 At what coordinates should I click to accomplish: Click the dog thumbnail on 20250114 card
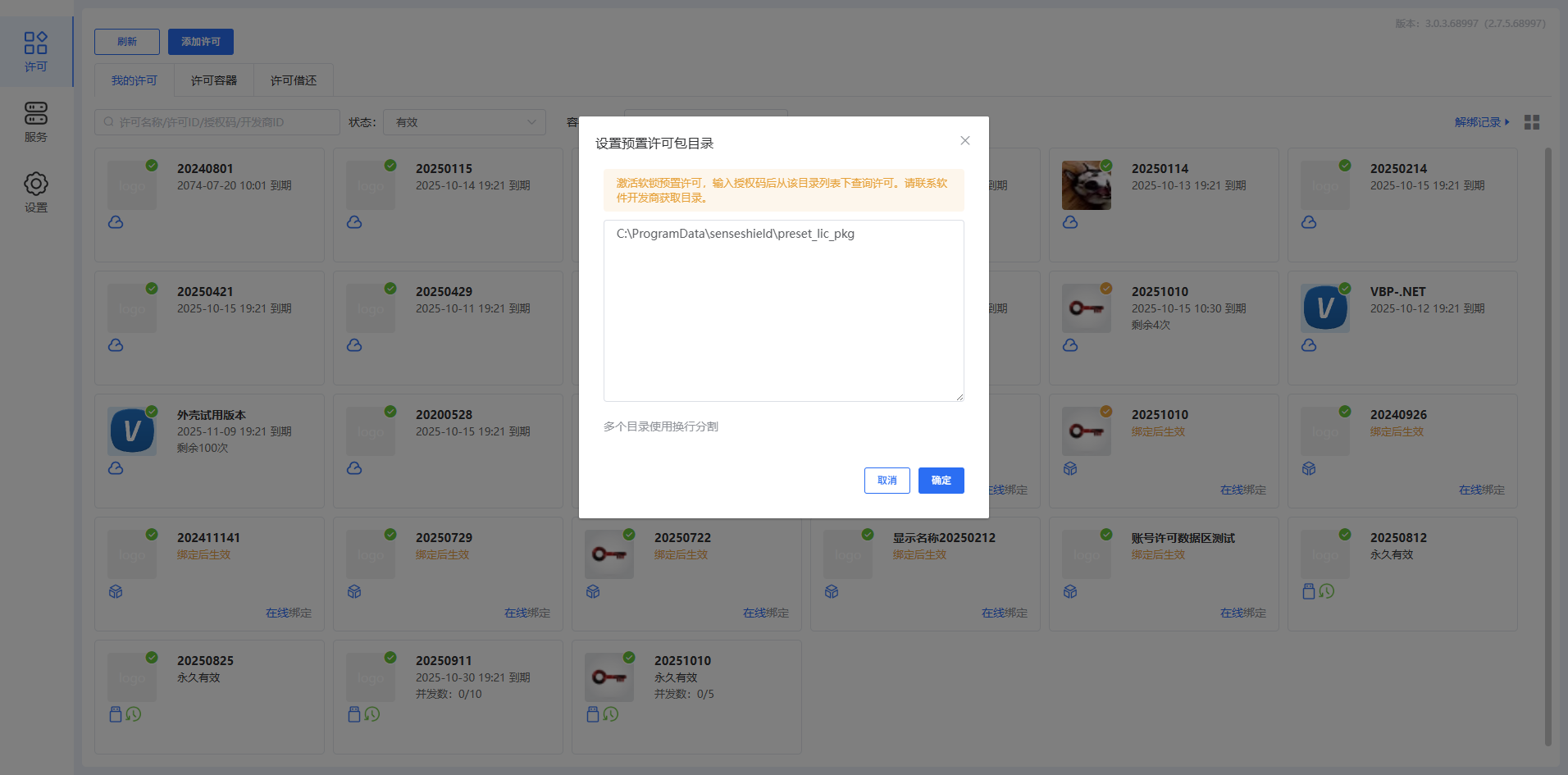point(1087,185)
